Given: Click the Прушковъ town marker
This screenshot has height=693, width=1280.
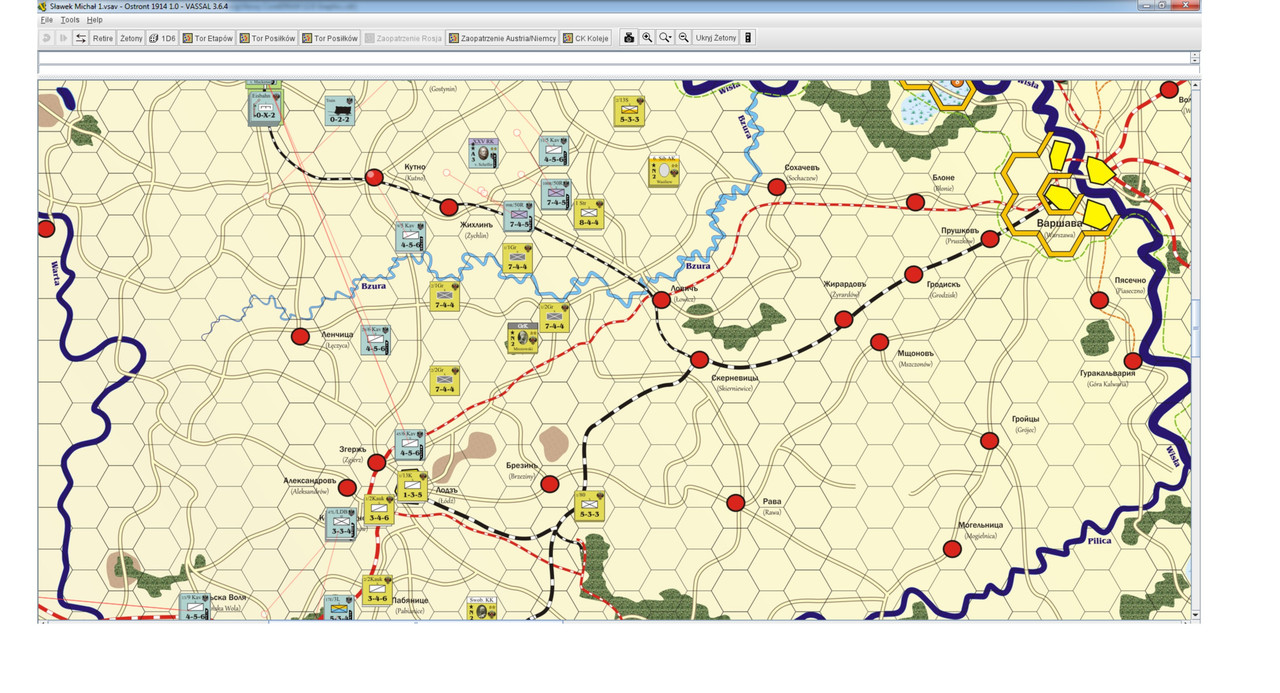Looking at the screenshot, I should pos(990,239).
